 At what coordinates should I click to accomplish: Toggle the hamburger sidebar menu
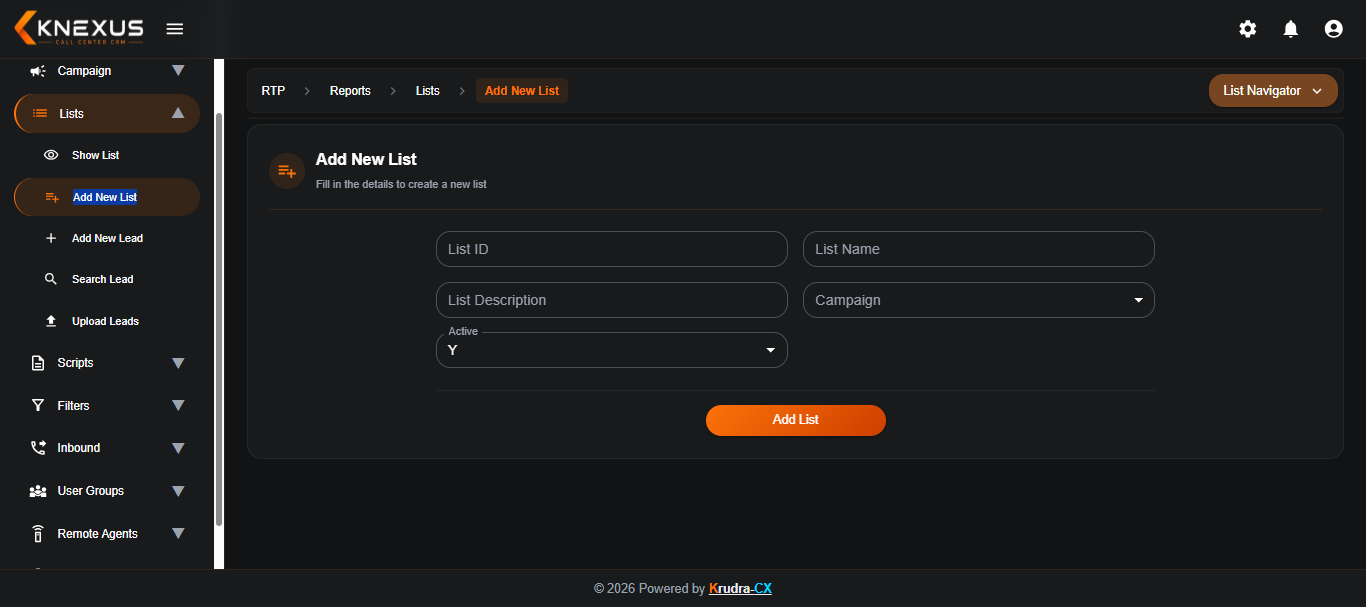175,29
